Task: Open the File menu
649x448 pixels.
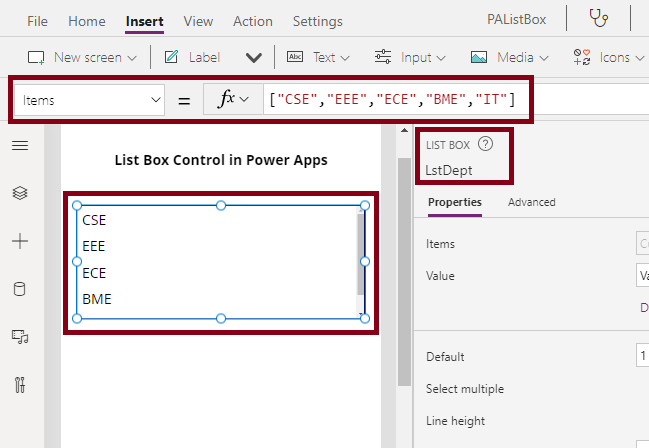Action: click(x=37, y=21)
